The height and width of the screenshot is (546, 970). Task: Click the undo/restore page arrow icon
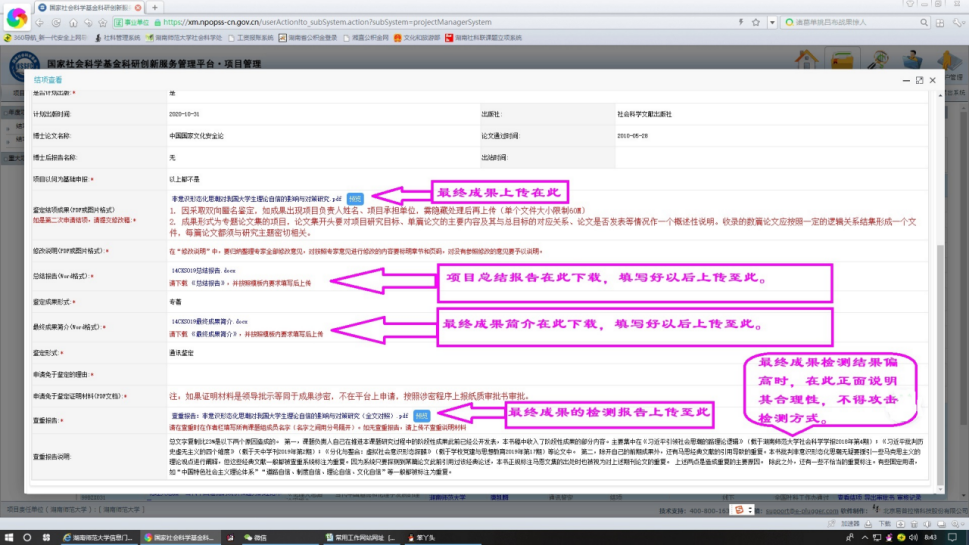click(88, 23)
